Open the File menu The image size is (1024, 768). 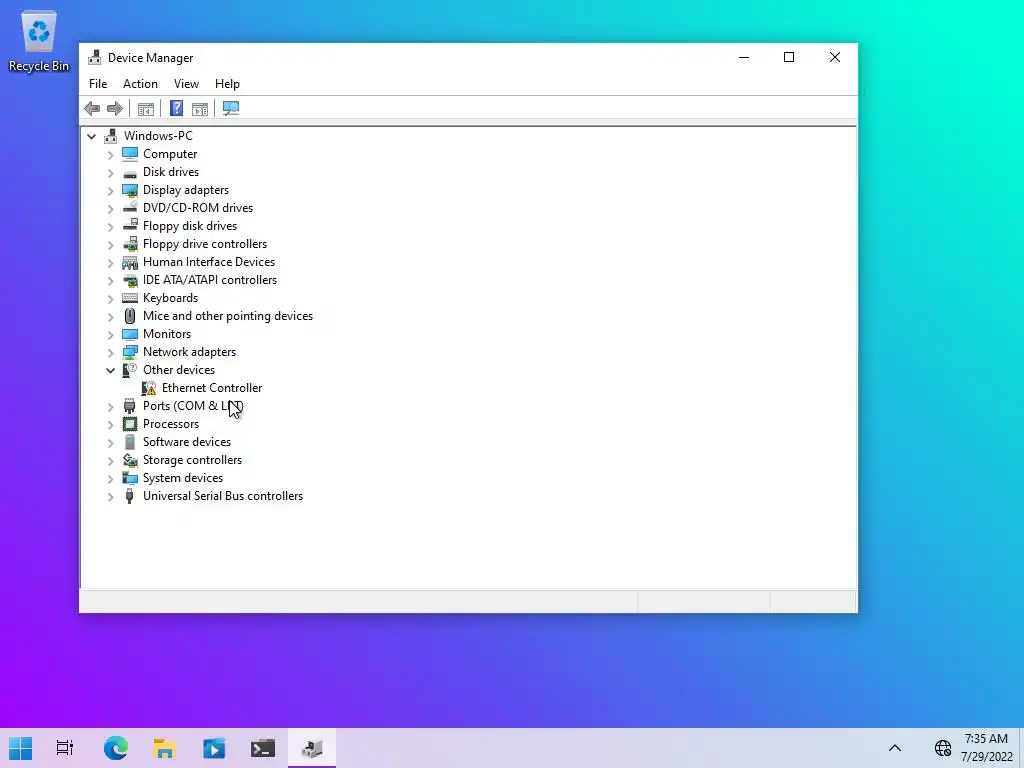click(x=98, y=84)
